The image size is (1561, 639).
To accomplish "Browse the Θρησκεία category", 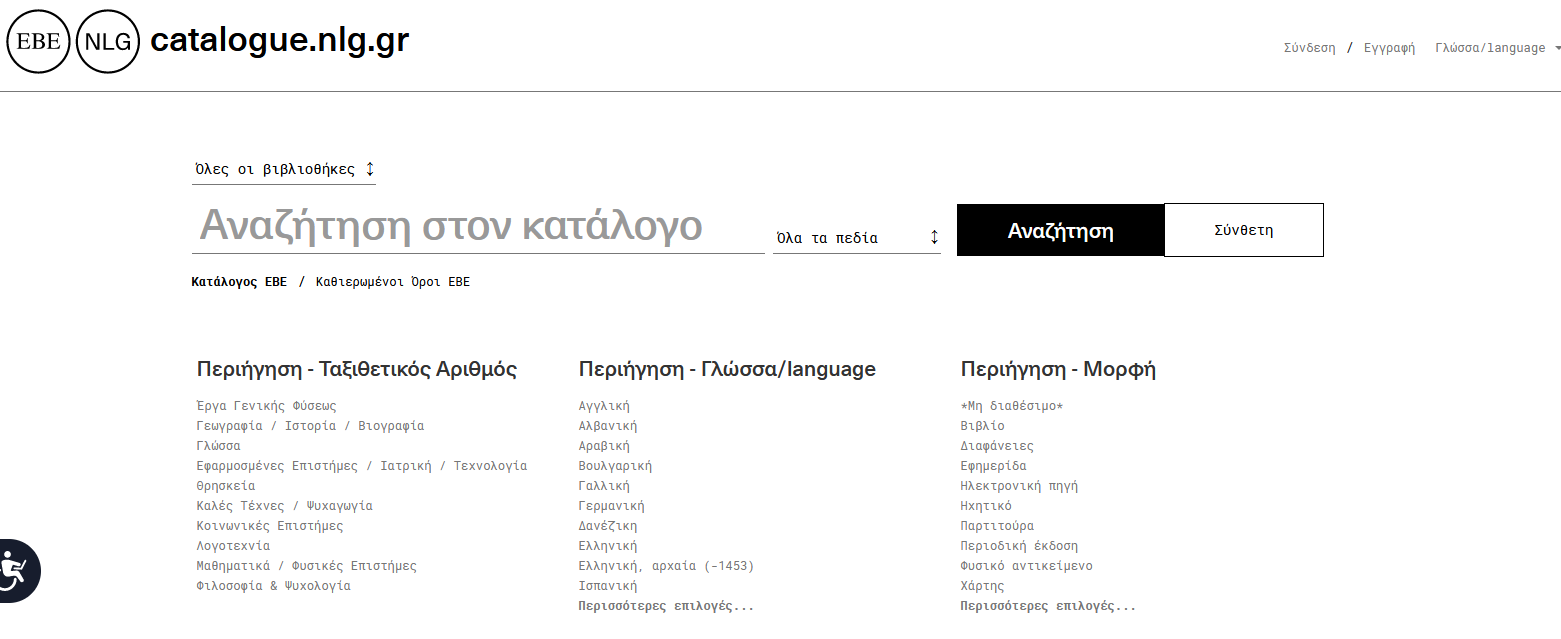I will pos(226,486).
